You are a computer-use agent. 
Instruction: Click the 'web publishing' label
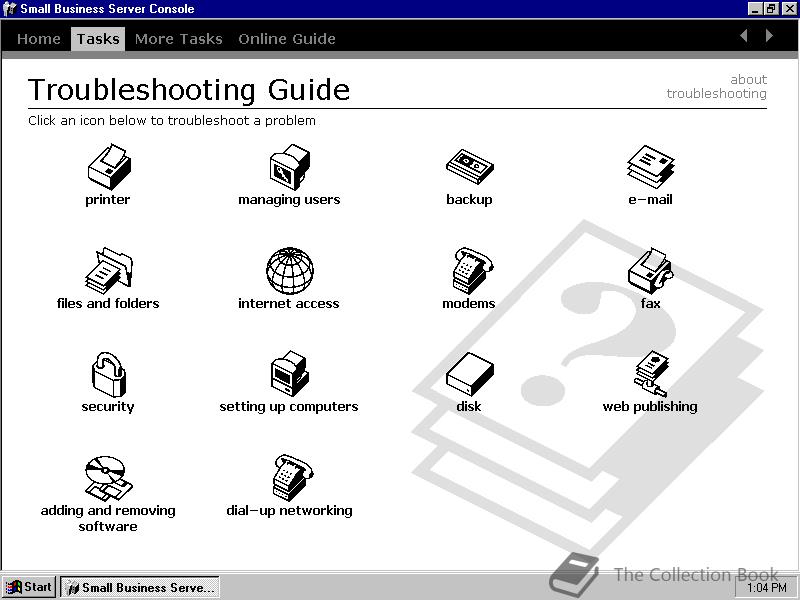coord(650,407)
